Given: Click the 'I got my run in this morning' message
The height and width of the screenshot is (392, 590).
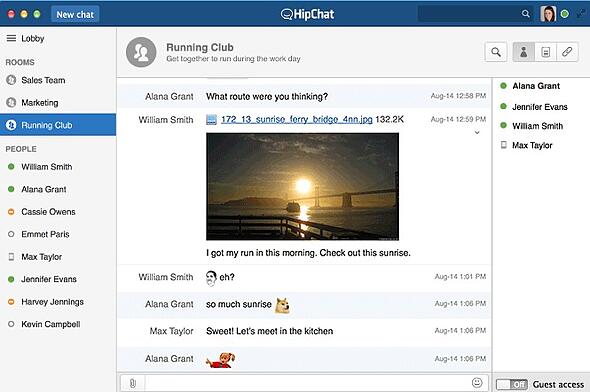Looking at the screenshot, I should pyautogui.click(x=308, y=253).
